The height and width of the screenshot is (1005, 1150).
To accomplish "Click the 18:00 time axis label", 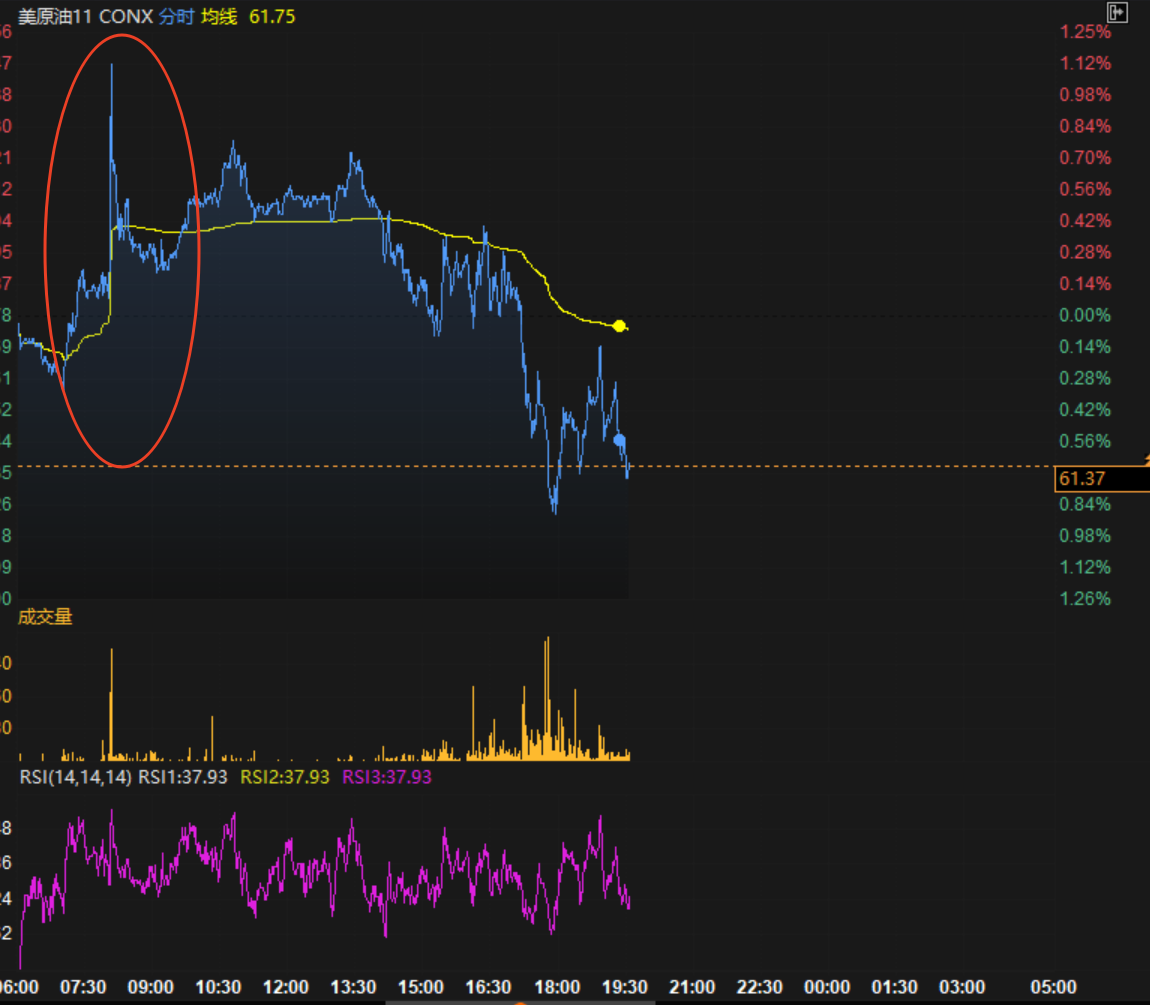I will point(557,987).
